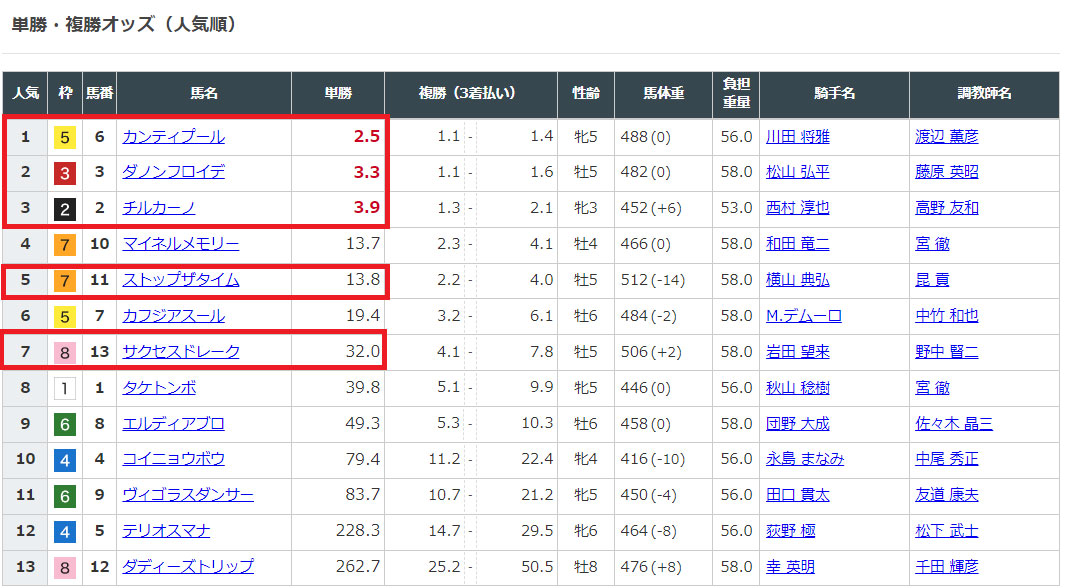Open サクセスドレーク horse profile
This screenshot has width=1067, height=588.
click(180, 352)
